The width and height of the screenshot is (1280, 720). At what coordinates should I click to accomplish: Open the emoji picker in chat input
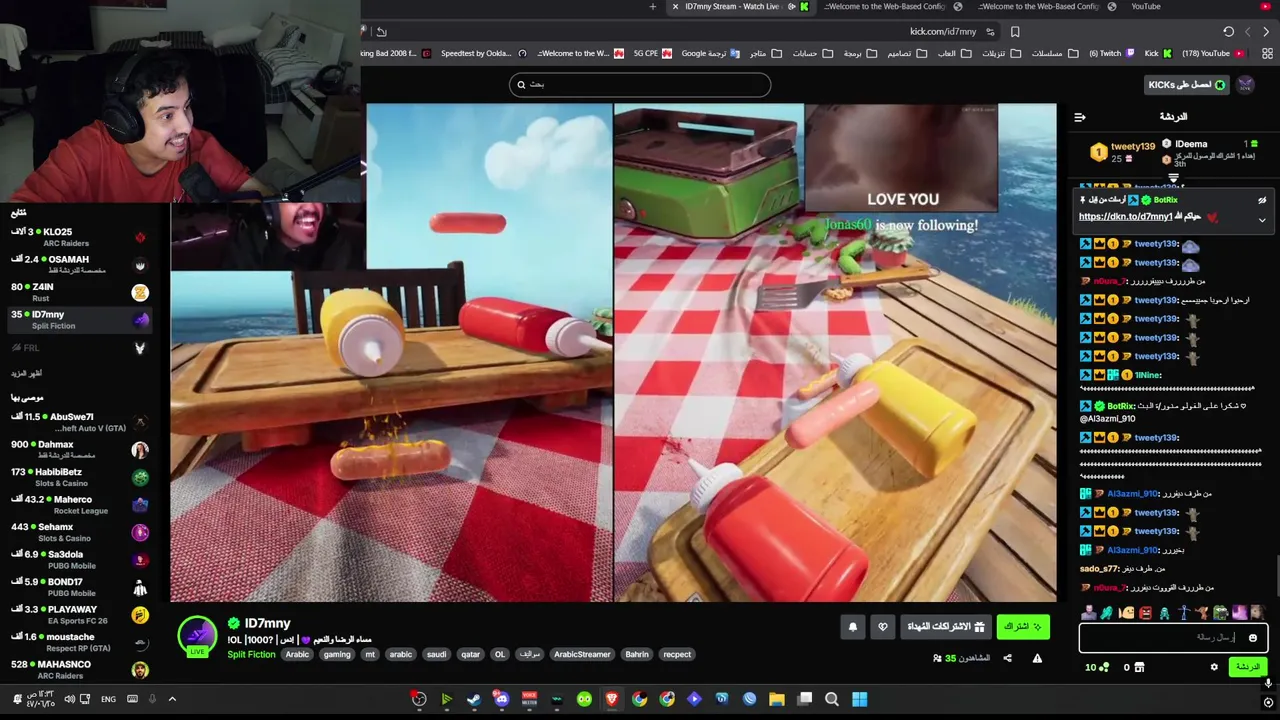click(1252, 638)
